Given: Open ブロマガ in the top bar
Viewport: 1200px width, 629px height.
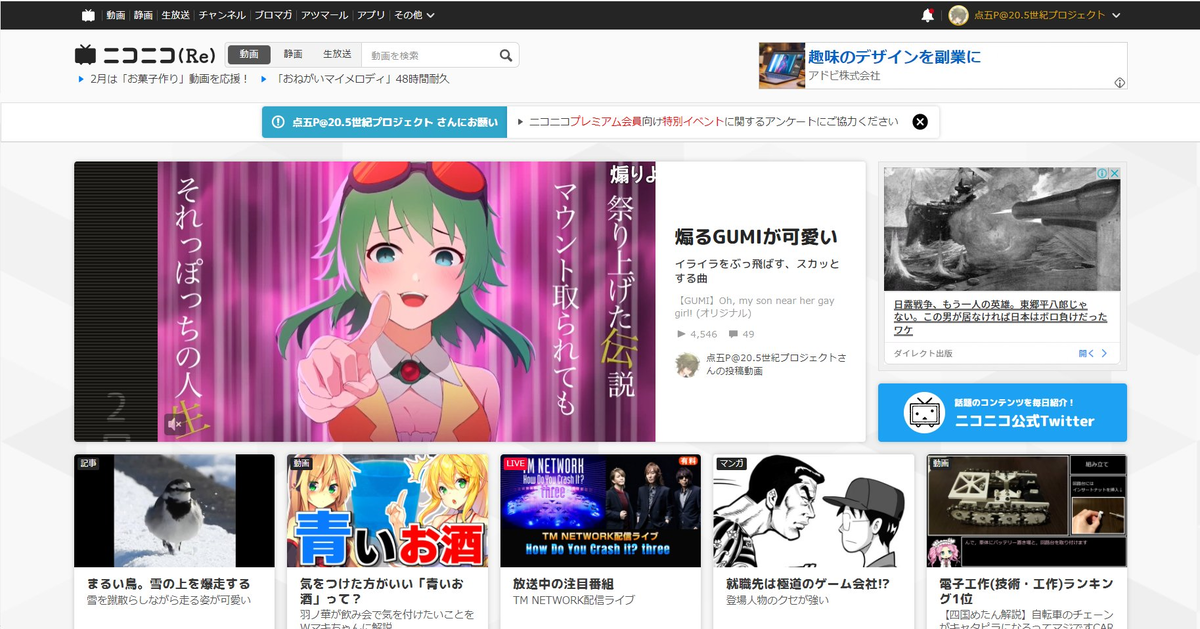Looking at the screenshot, I should click(x=274, y=15).
